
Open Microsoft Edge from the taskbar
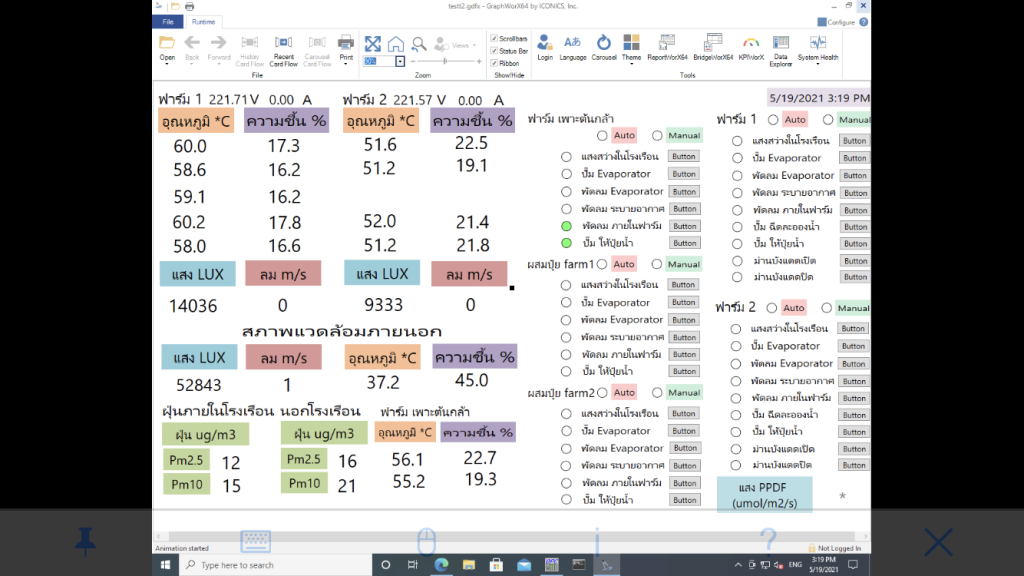pyautogui.click(x=441, y=565)
